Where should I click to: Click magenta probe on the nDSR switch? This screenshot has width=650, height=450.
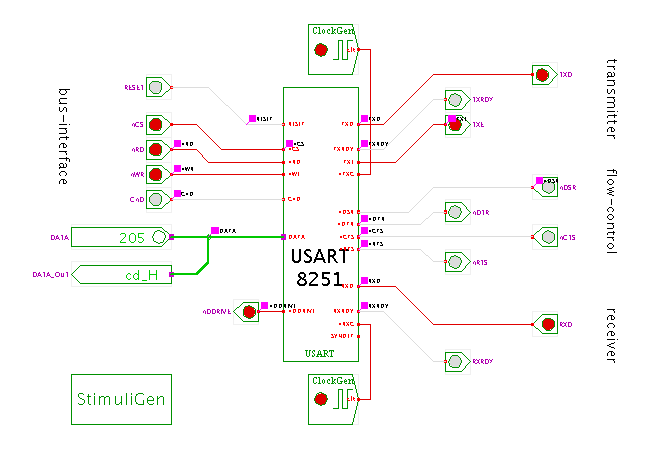point(539,181)
